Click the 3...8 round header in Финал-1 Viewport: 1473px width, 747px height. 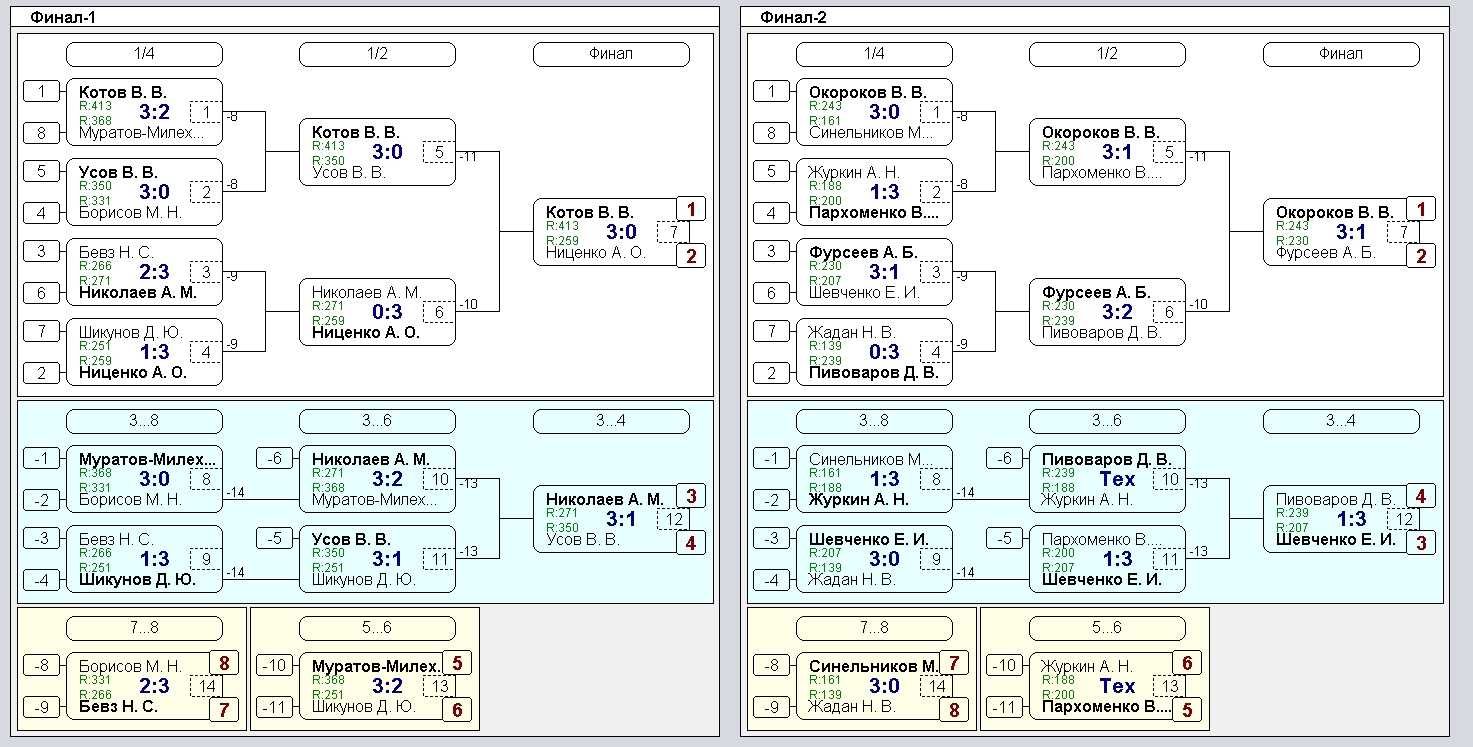point(144,421)
